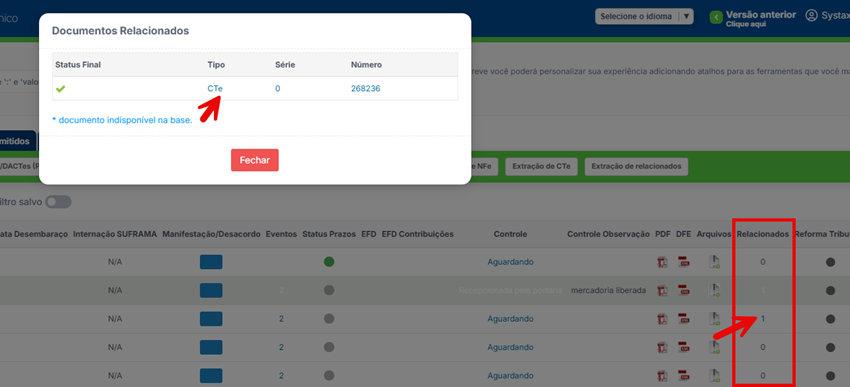Click the user profile icon beside Systax
The width and height of the screenshot is (850, 387).
click(811, 15)
